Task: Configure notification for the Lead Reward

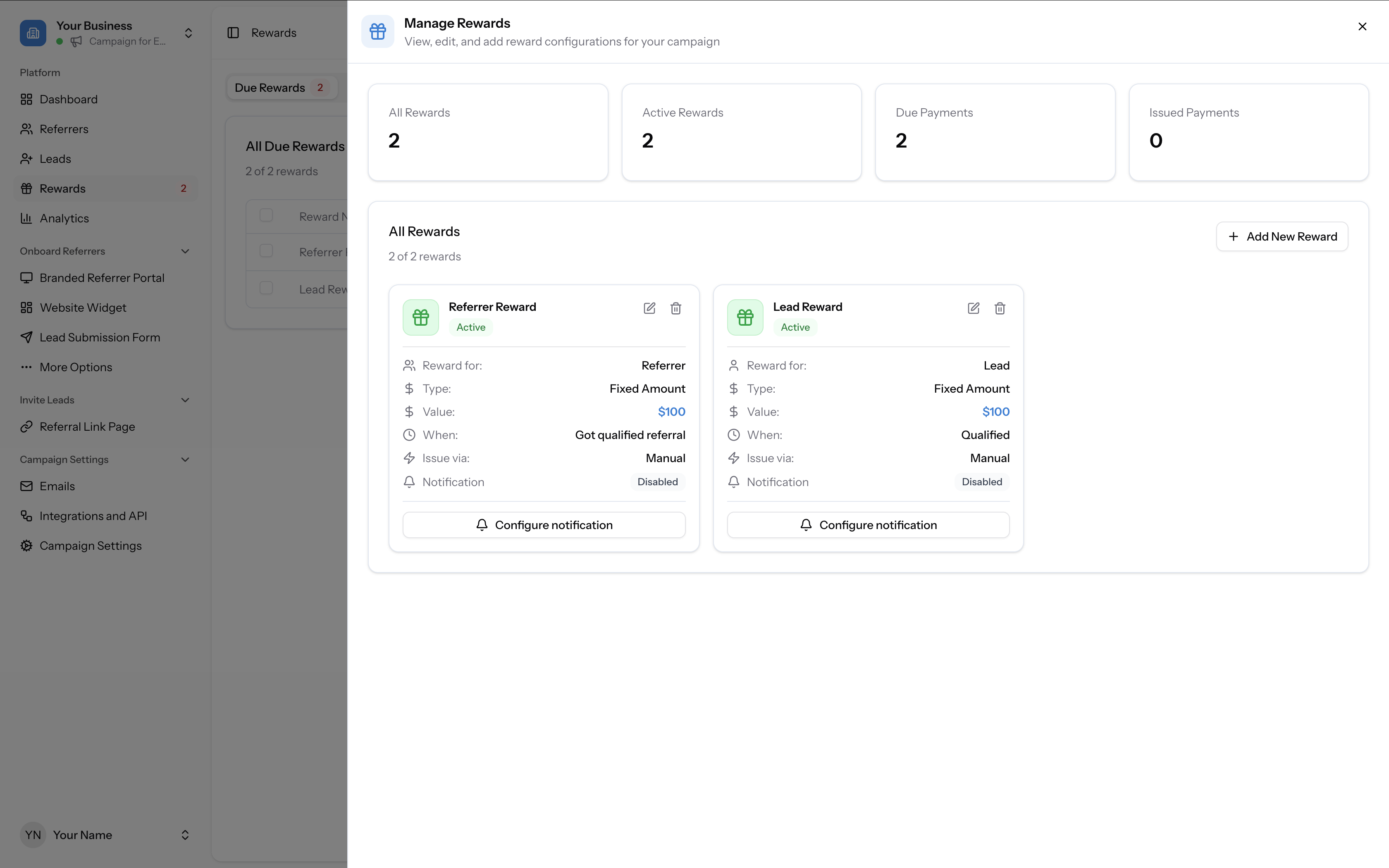Action: 868,524
